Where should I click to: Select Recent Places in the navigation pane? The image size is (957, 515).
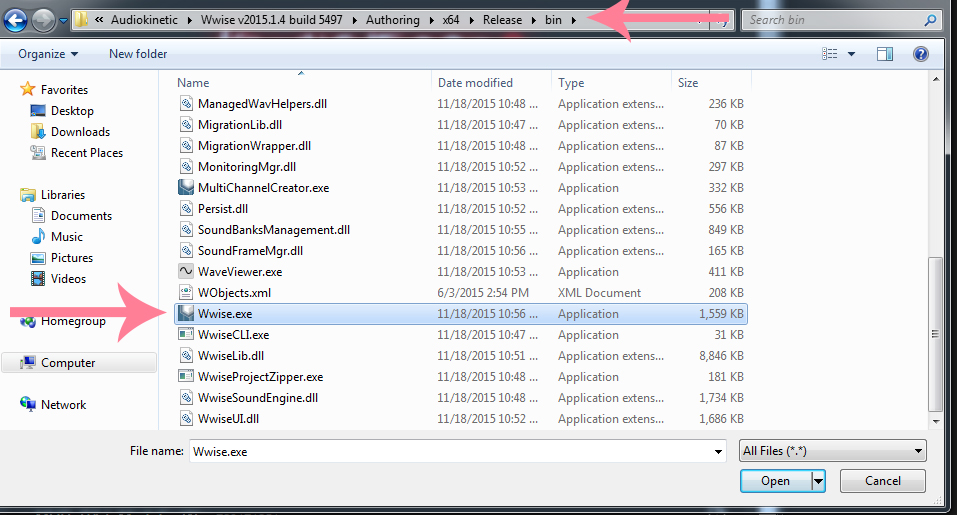click(87, 153)
